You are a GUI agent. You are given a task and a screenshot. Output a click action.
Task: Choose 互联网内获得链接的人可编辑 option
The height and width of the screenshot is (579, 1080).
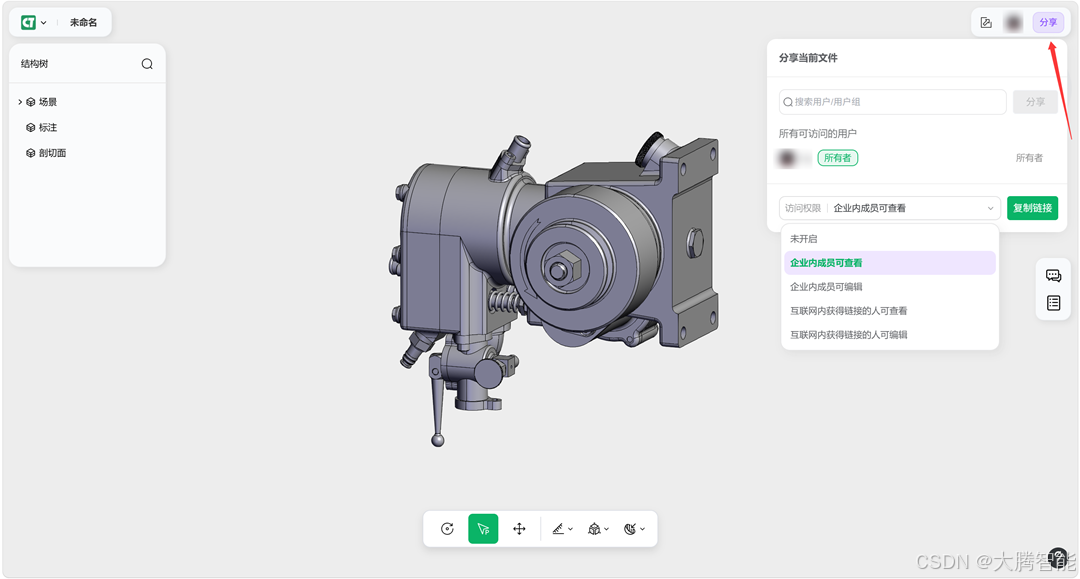pyautogui.click(x=890, y=335)
